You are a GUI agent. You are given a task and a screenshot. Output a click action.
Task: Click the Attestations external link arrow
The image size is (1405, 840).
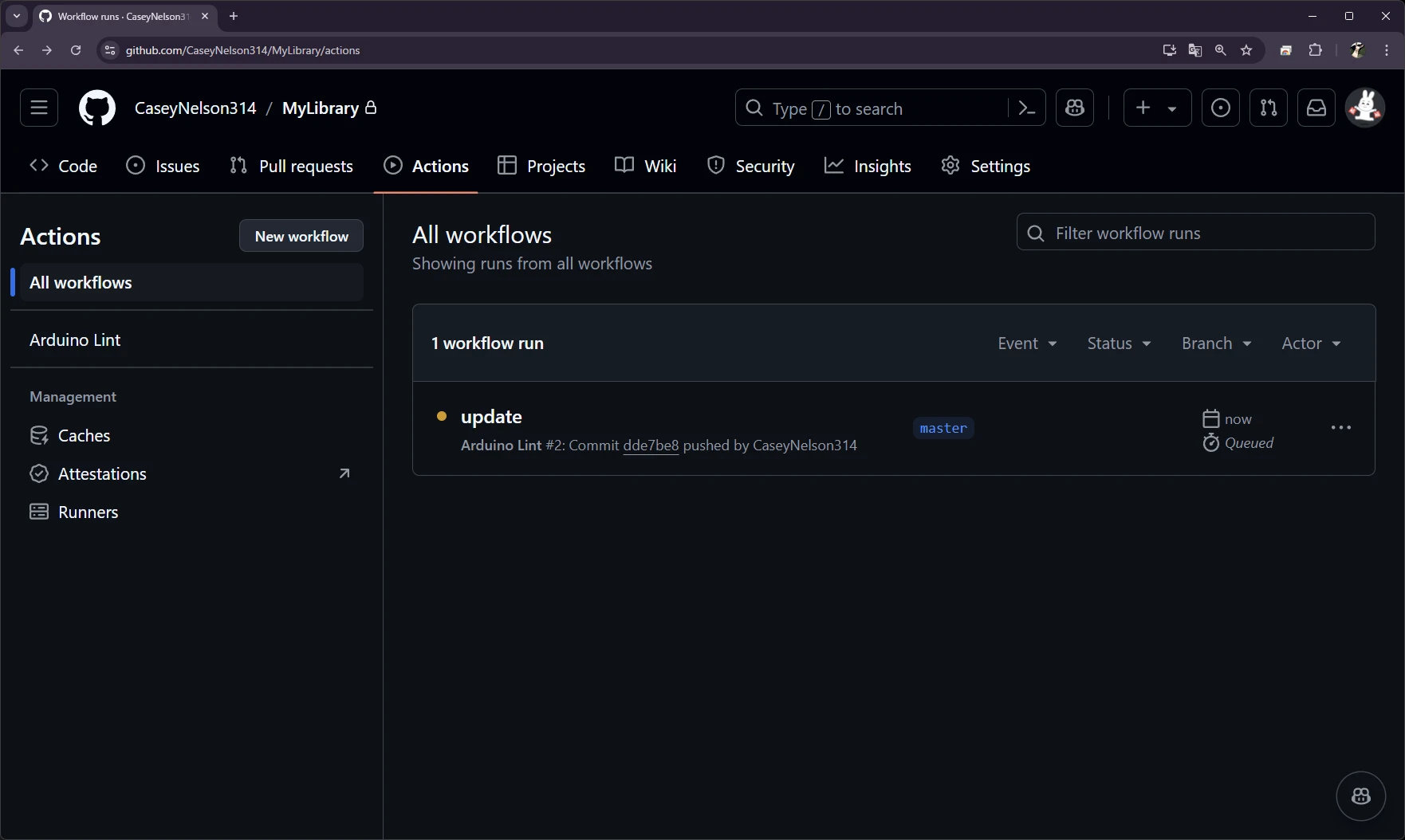[344, 473]
